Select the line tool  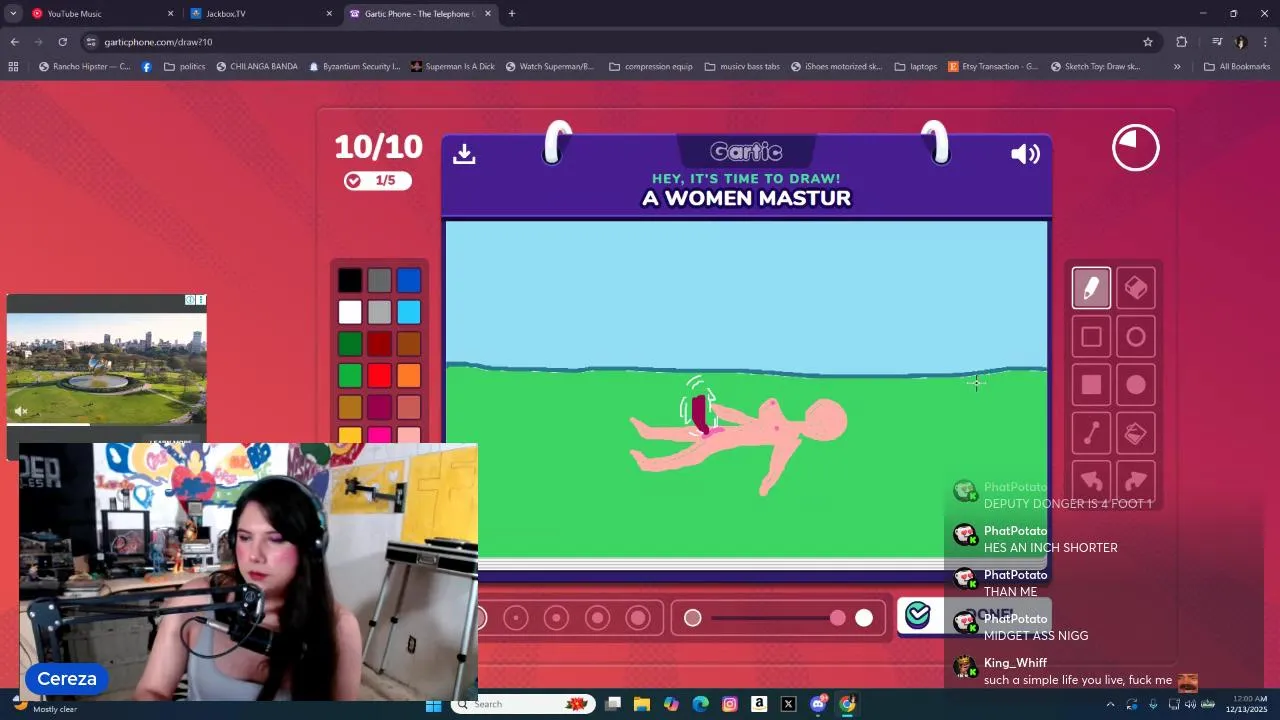(x=1091, y=433)
